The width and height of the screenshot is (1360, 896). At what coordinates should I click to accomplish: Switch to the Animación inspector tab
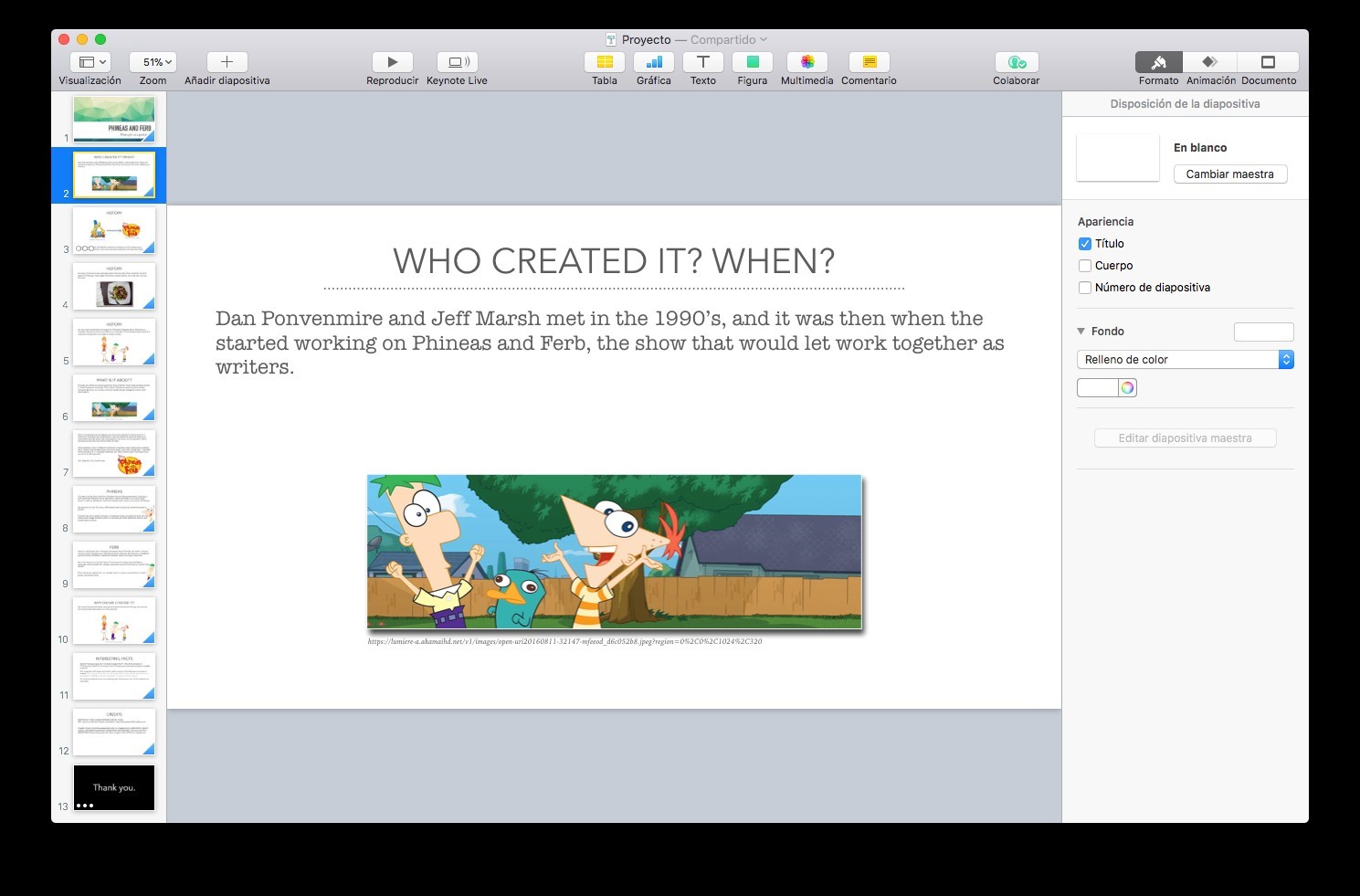(1210, 62)
